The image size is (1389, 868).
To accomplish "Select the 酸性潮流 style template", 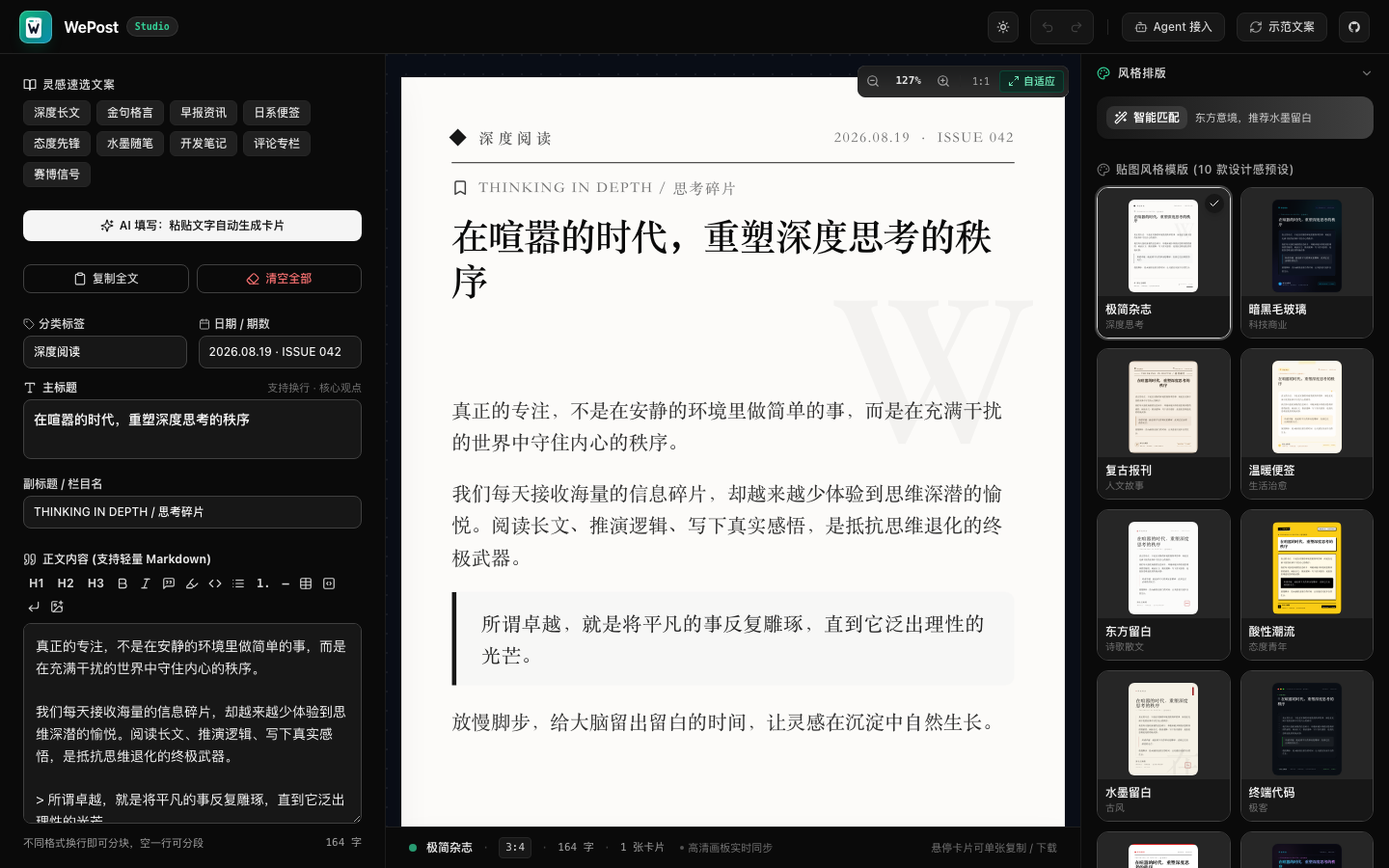I will click(x=1307, y=584).
